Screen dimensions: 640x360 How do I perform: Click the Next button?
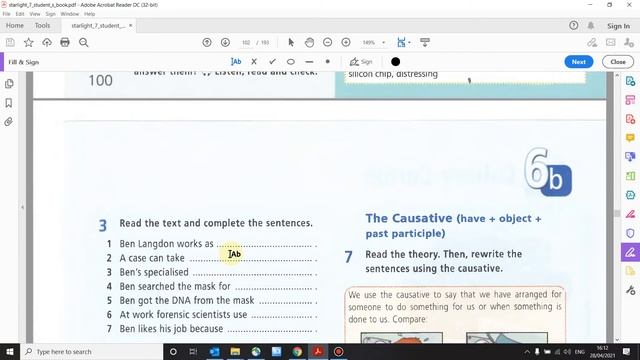pyautogui.click(x=579, y=62)
